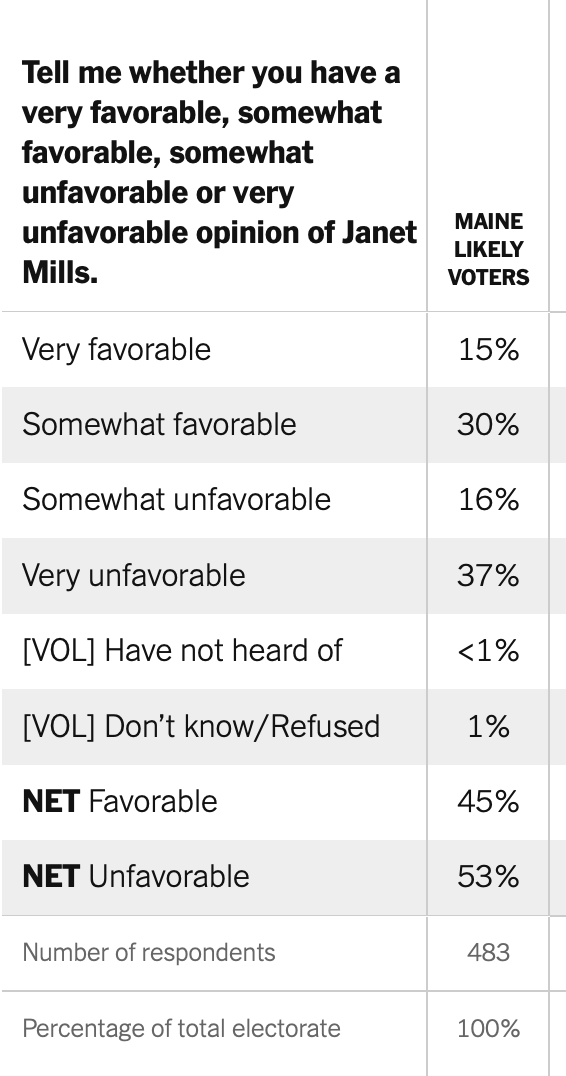Click the Don't know/Refused row label

click(x=201, y=726)
